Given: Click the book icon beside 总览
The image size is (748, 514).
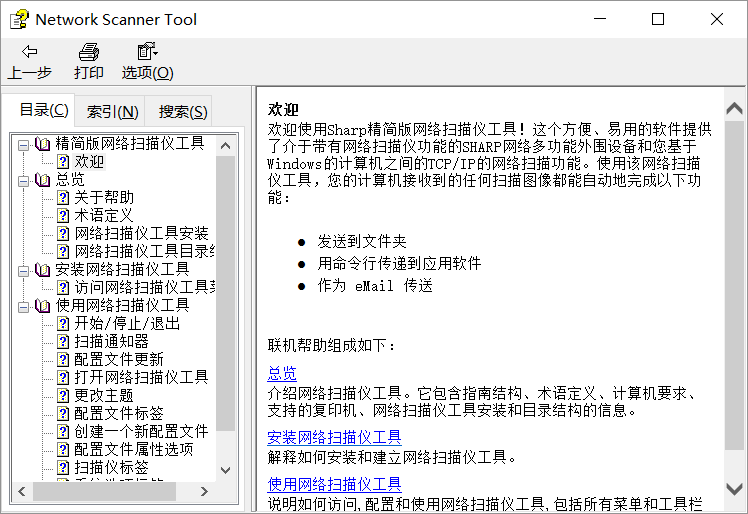Looking at the screenshot, I should pos(42,180).
